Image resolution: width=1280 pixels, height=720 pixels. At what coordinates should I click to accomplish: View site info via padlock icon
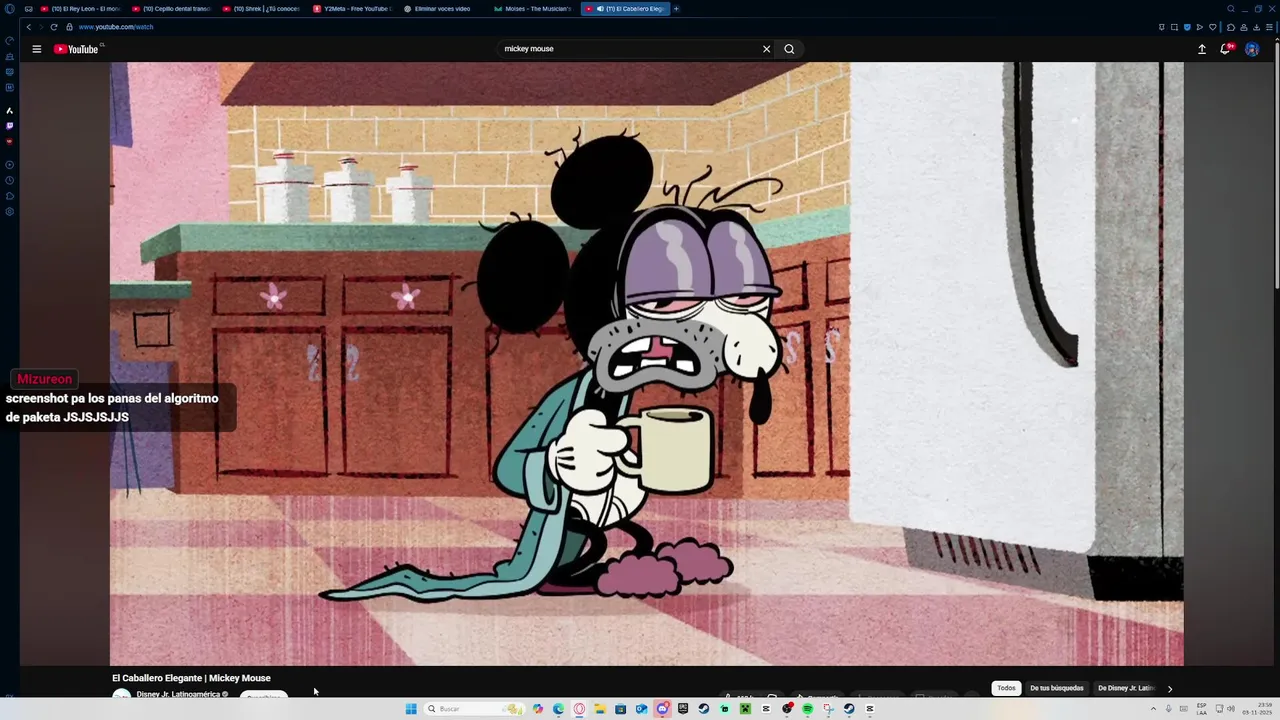pos(69,27)
